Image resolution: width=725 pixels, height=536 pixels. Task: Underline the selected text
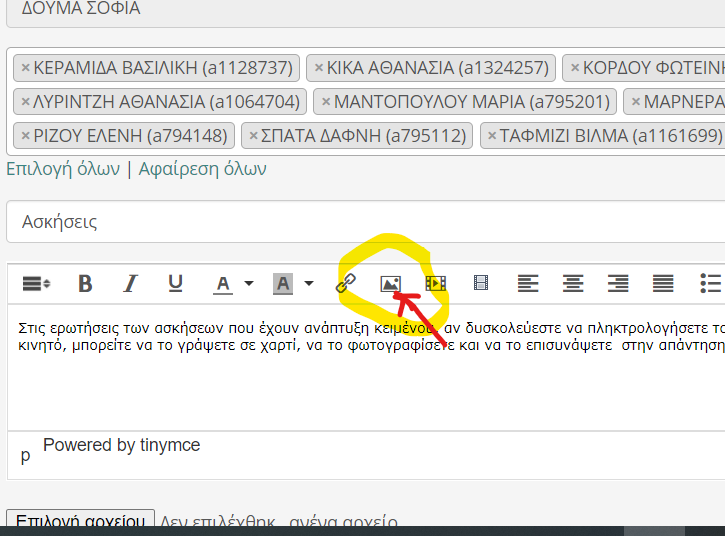[x=175, y=284]
